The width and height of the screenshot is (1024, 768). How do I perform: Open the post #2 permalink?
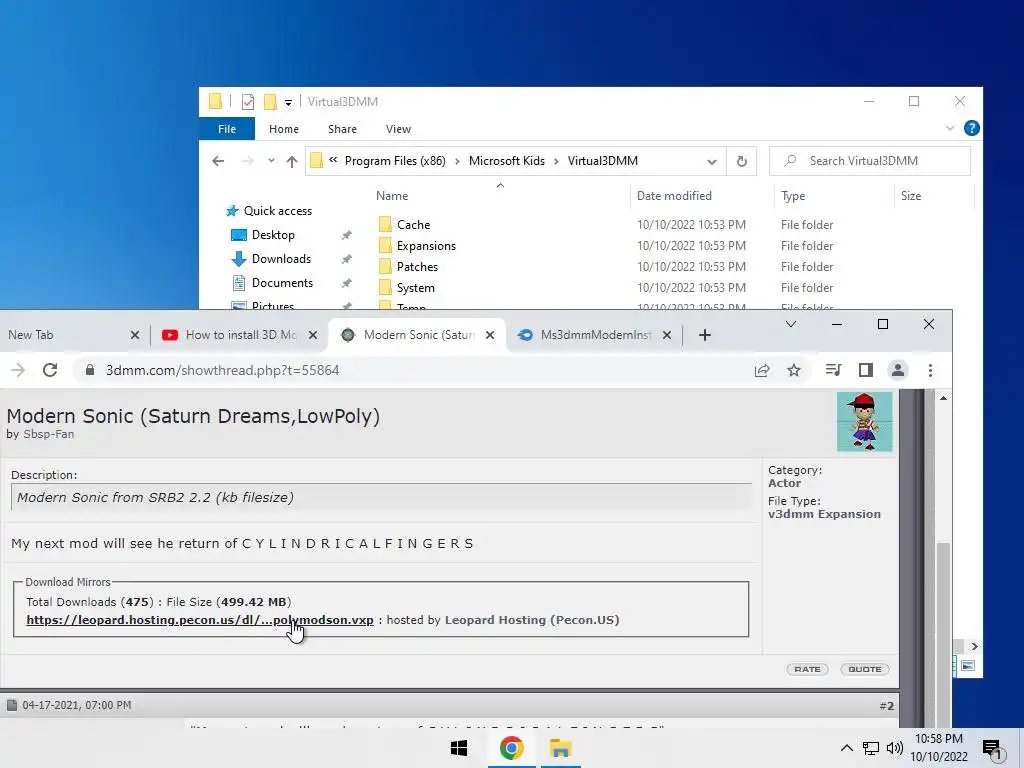(886, 705)
